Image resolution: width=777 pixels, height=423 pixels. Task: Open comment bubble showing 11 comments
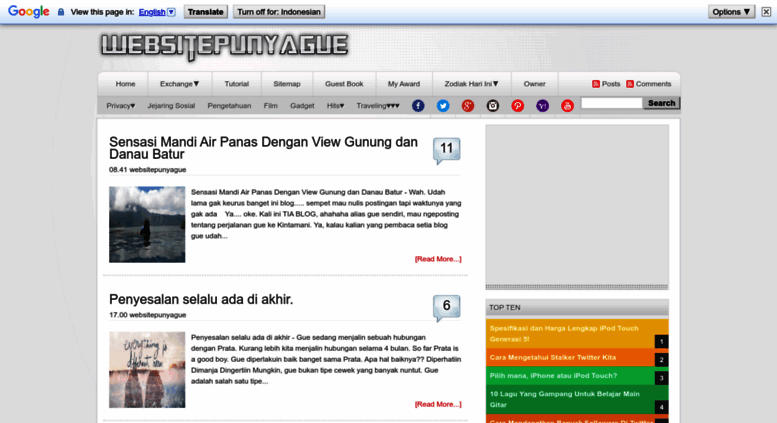(x=446, y=150)
